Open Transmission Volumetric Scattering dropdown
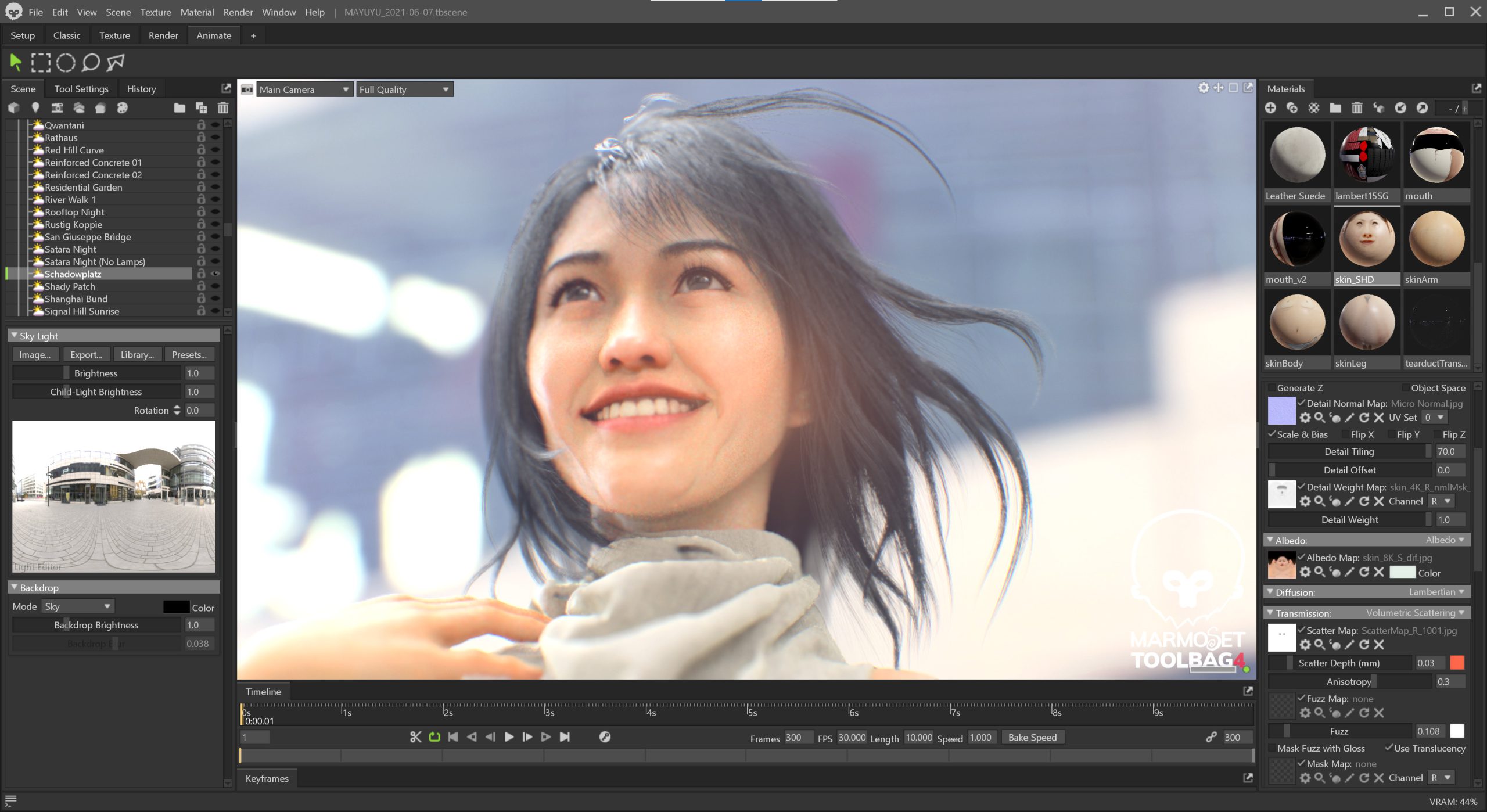The image size is (1487, 812). (x=1415, y=613)
